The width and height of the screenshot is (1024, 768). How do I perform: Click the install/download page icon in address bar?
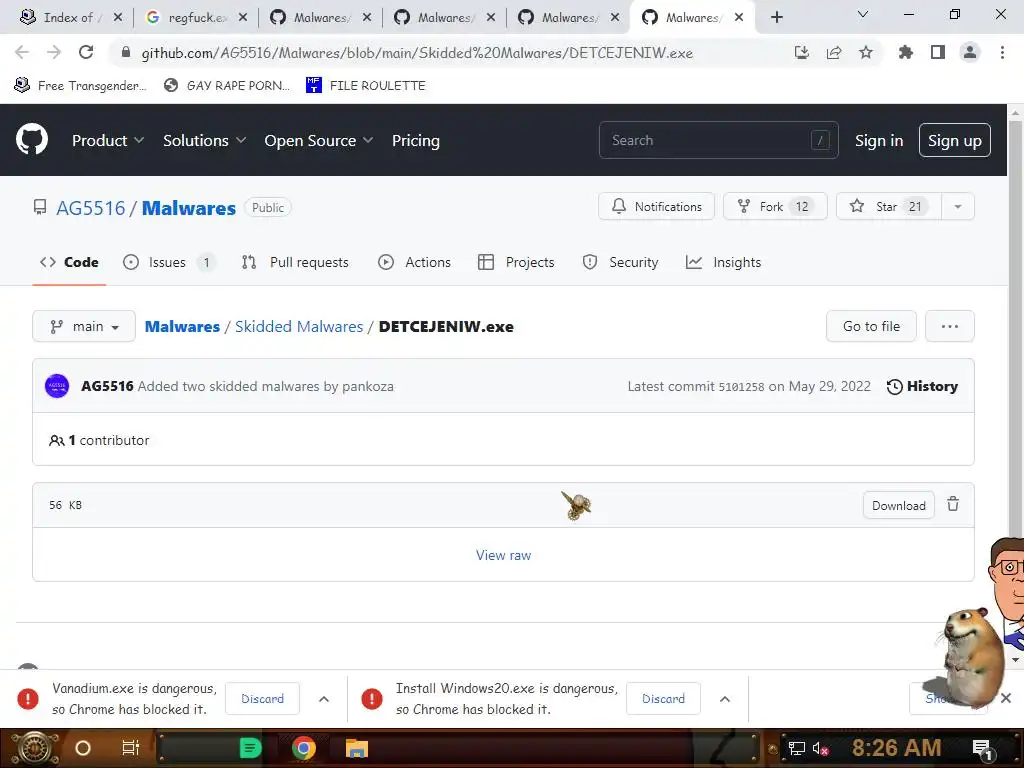tap(801, 52)
